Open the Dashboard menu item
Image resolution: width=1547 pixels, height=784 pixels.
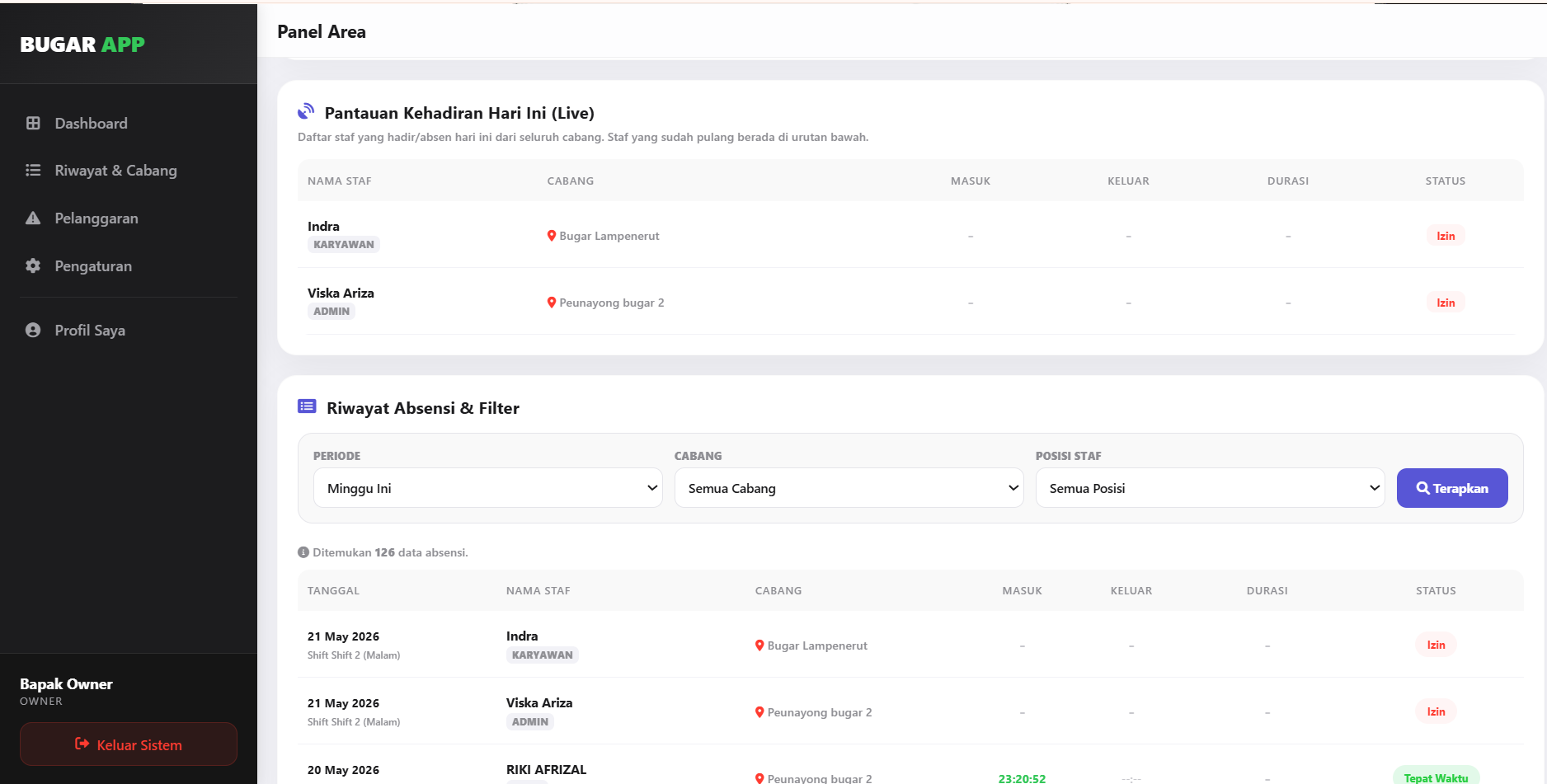(129, 124)
